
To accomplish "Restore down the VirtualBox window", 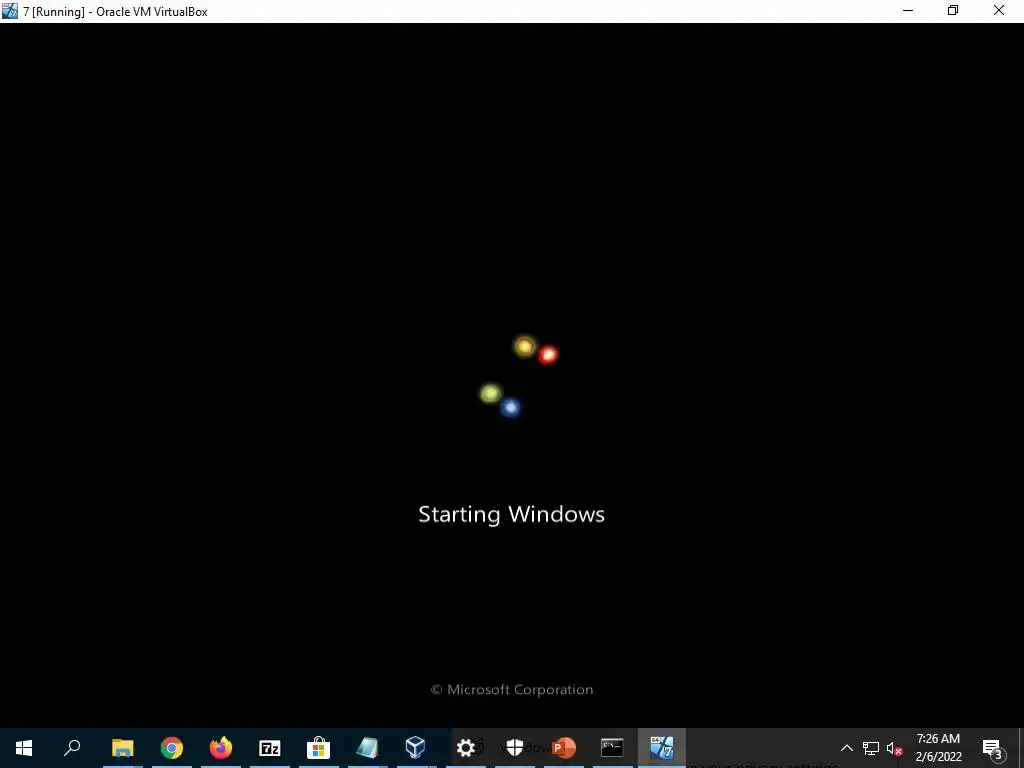I will click(x=953, y=10).
